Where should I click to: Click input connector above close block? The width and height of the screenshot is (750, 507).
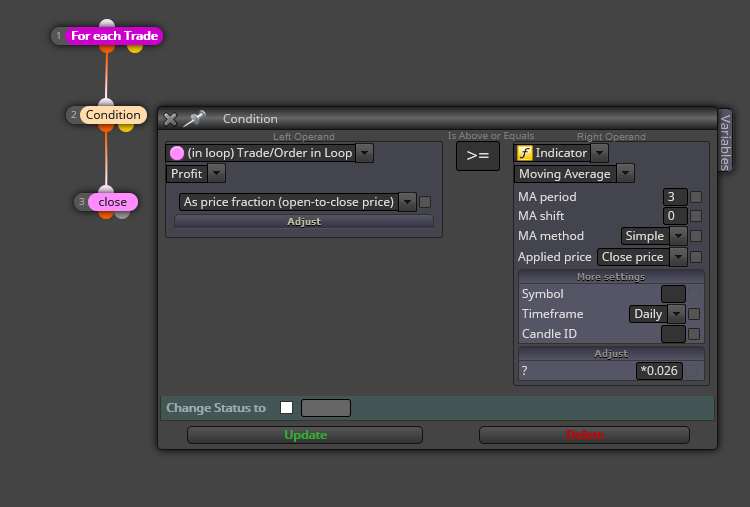(x=106, y=189)
